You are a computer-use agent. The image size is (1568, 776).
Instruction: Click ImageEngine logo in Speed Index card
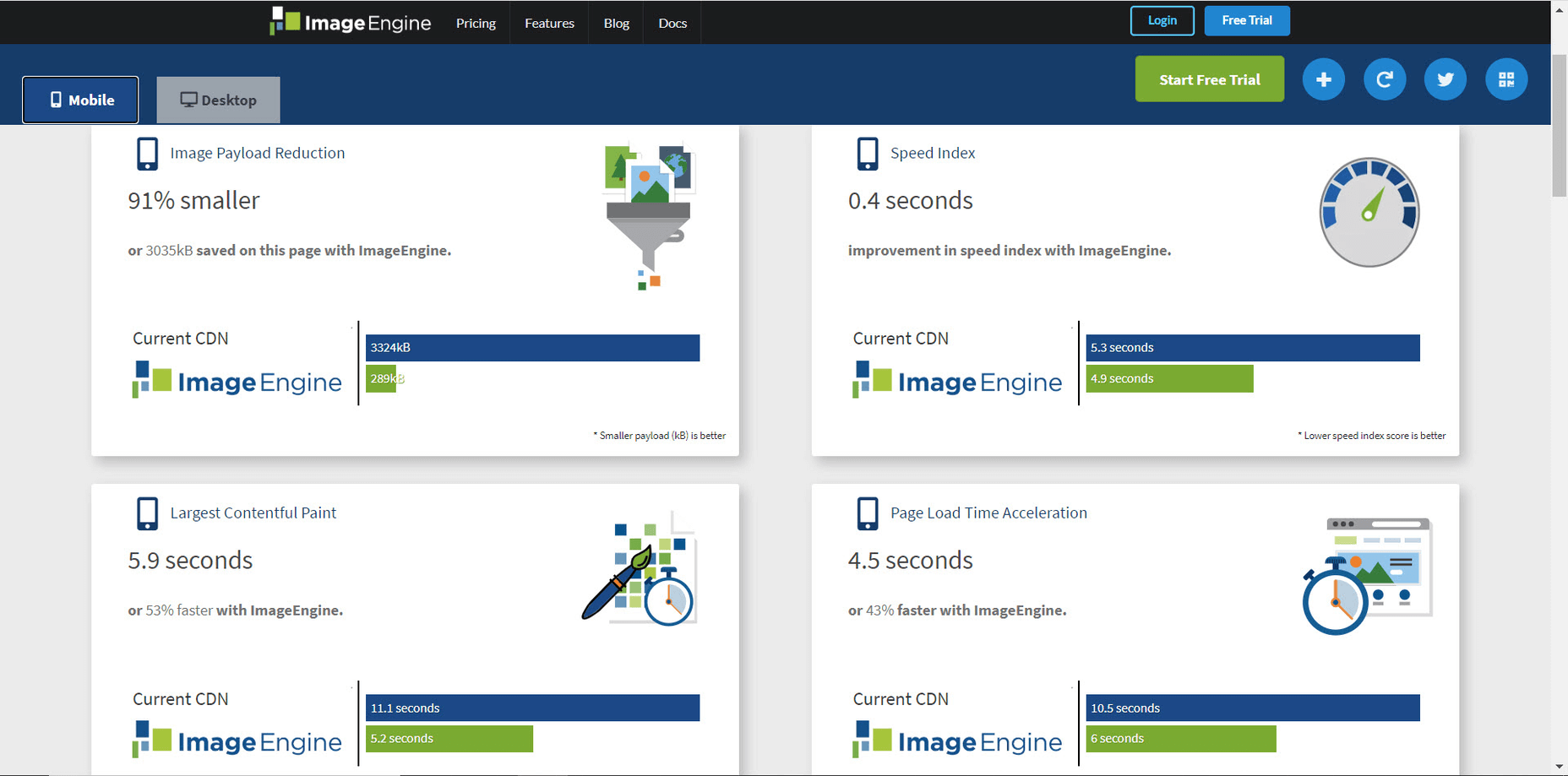[957, 380]
